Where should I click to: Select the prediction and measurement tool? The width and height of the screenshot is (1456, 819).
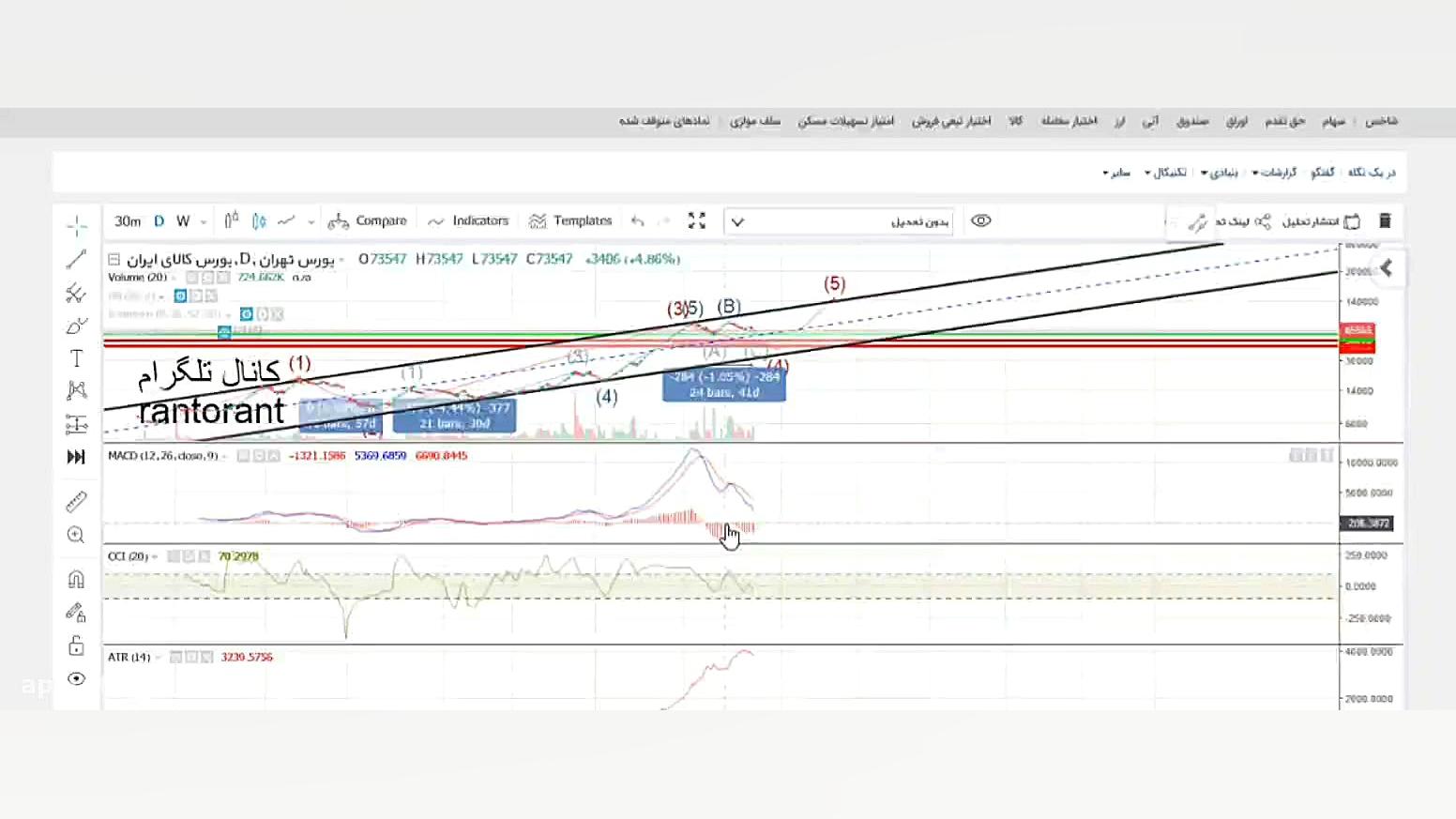(x=77, y=424)
